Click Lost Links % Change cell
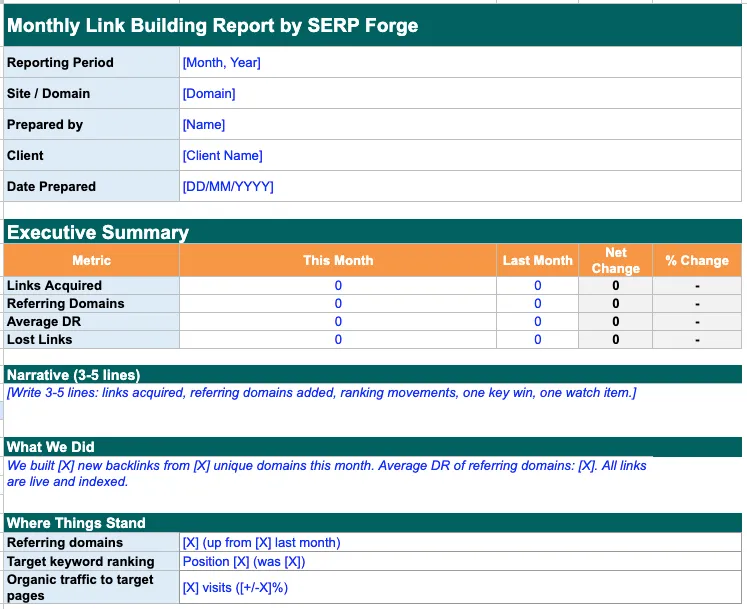 click(x=697, y=340)
